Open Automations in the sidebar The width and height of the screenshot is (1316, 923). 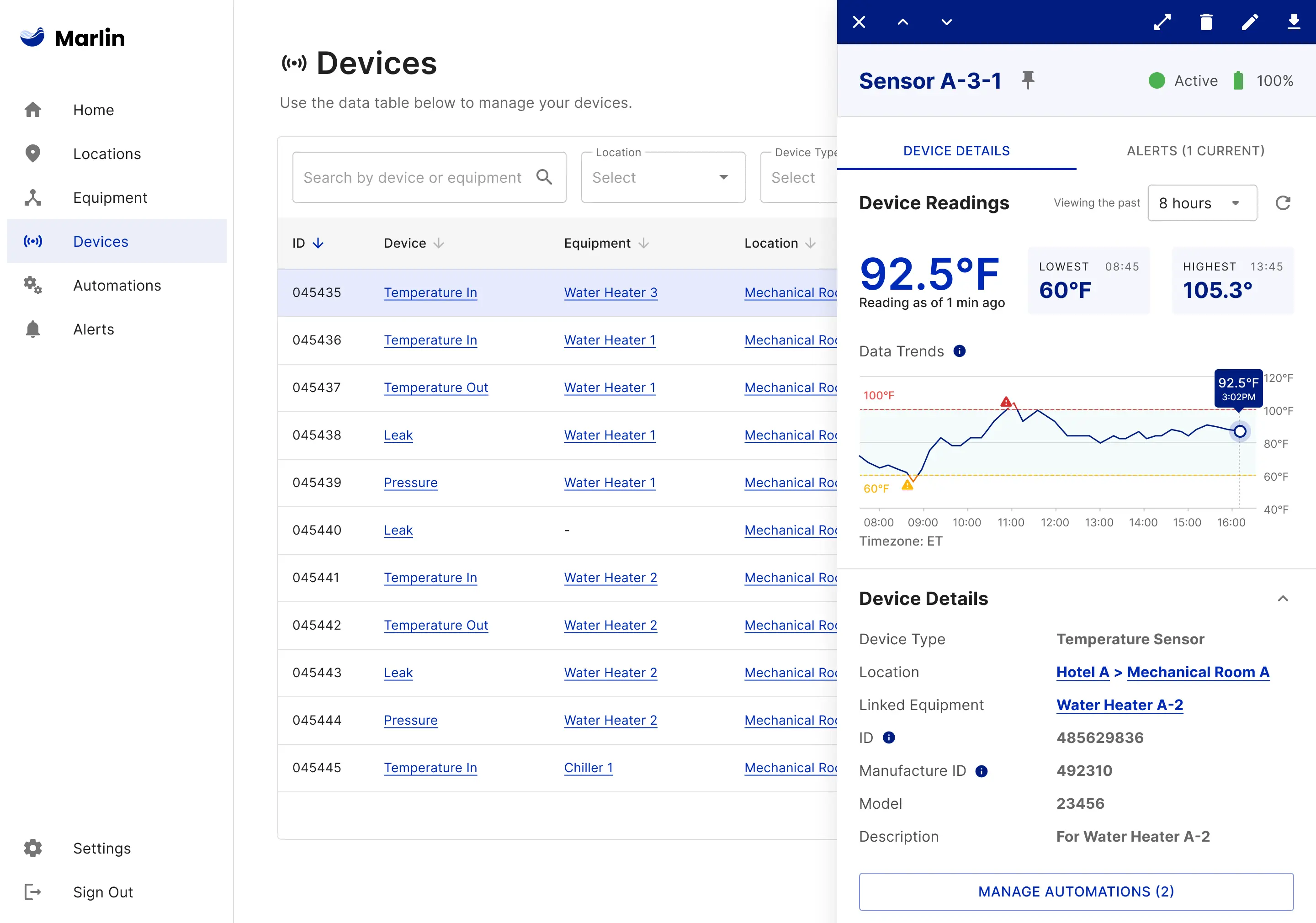pos(117,286)
